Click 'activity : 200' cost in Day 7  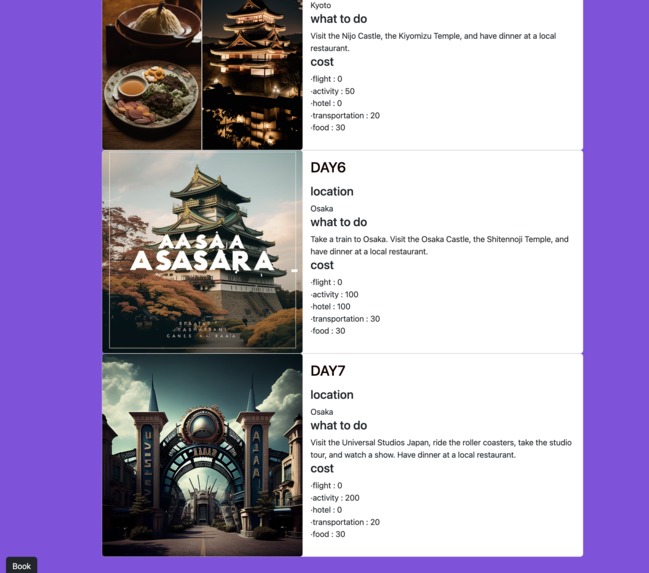click(335, 498)
